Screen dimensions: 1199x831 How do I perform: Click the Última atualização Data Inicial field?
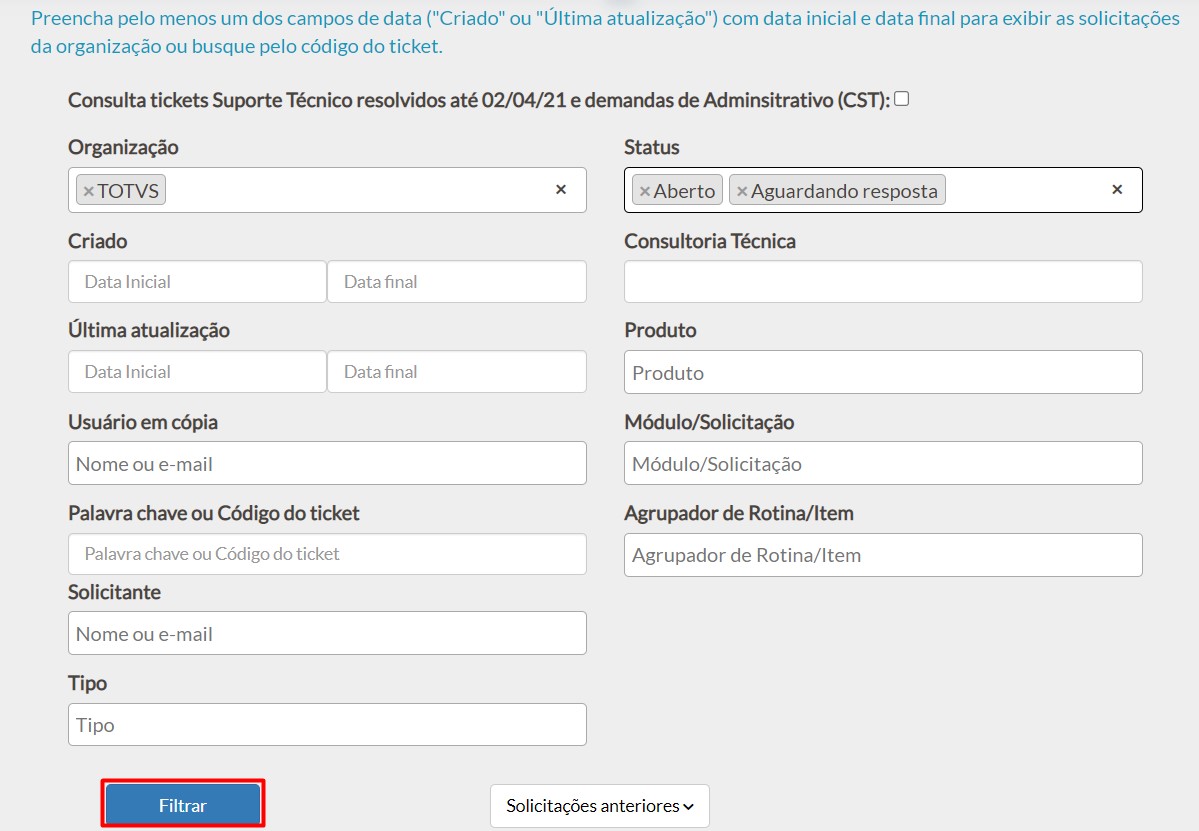[x=197, y=372]
